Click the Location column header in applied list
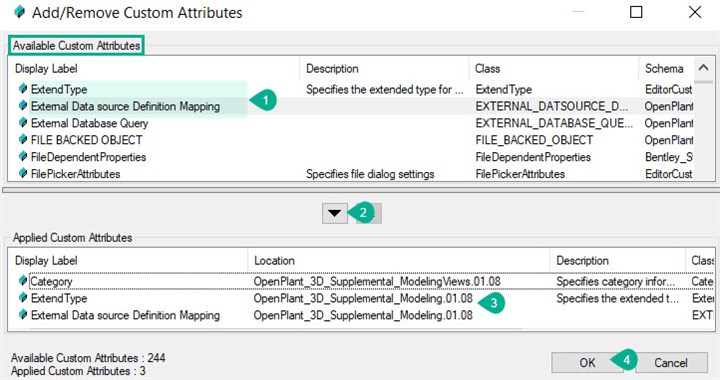The width and height of the screenshot is (720, 380). click(x=274, y=261)
